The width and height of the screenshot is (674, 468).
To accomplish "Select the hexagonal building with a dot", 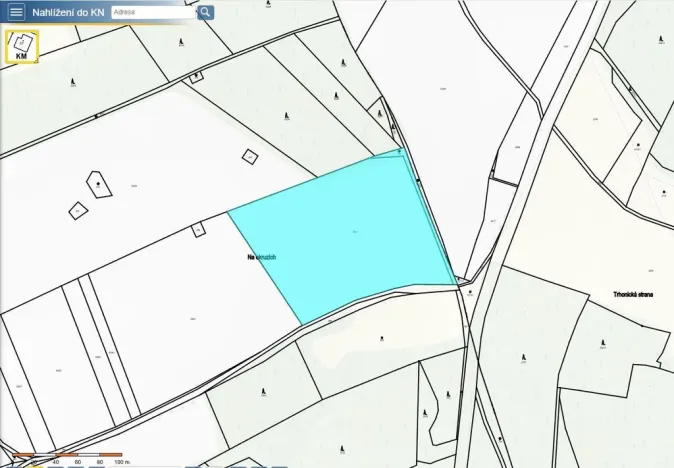I will [99, 184].
